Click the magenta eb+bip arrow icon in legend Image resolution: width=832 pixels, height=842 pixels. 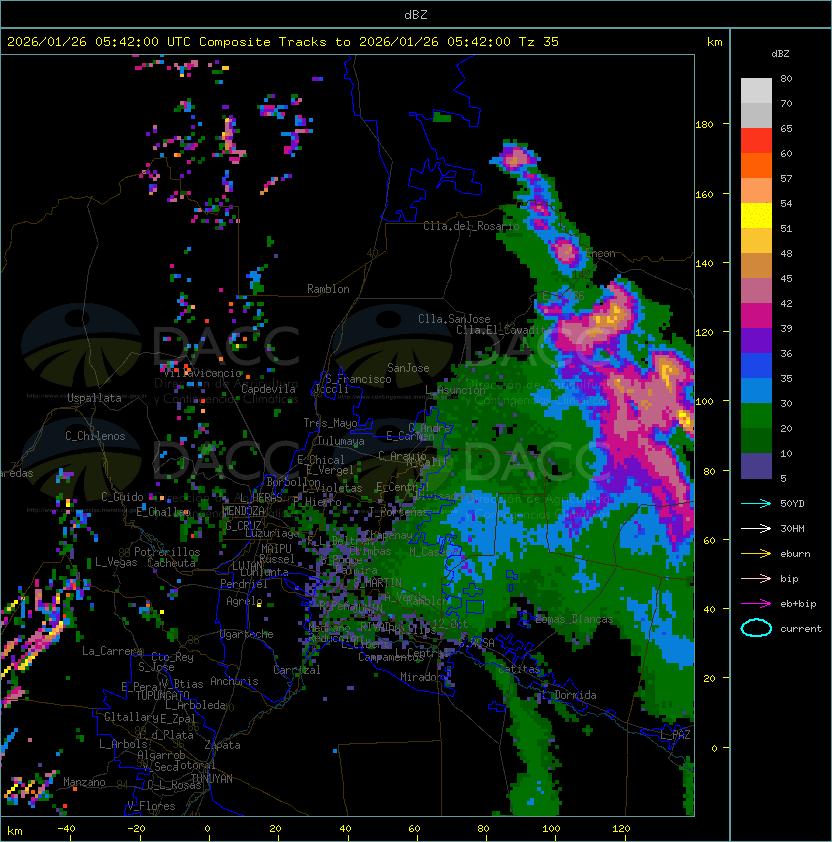(756, 604)
